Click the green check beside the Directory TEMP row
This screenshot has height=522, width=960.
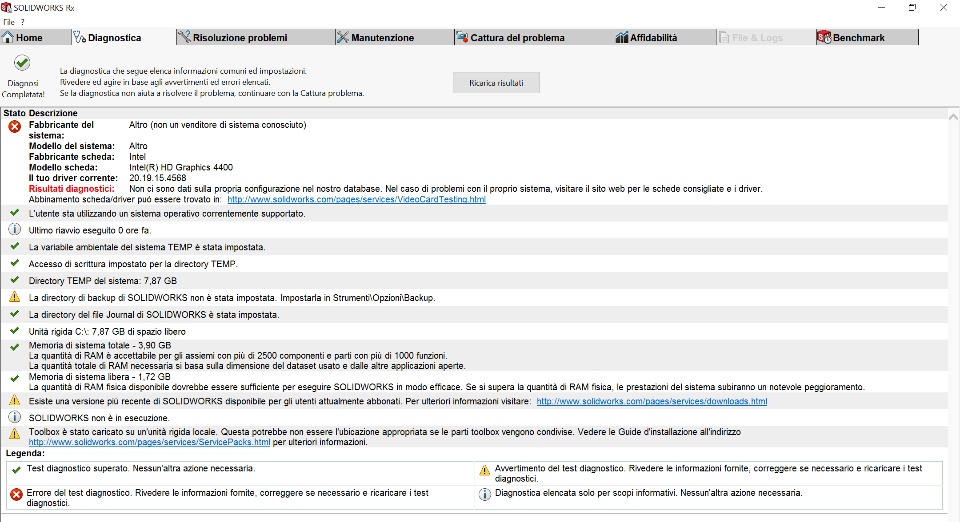[15, 280]
